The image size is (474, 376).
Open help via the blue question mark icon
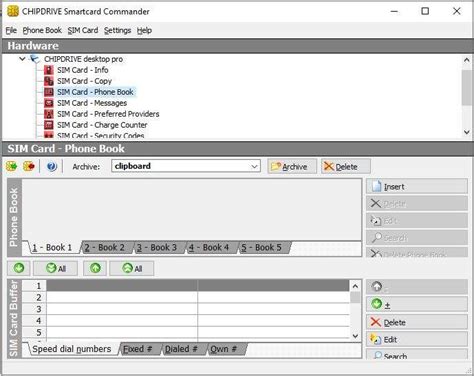click(52, 166)
